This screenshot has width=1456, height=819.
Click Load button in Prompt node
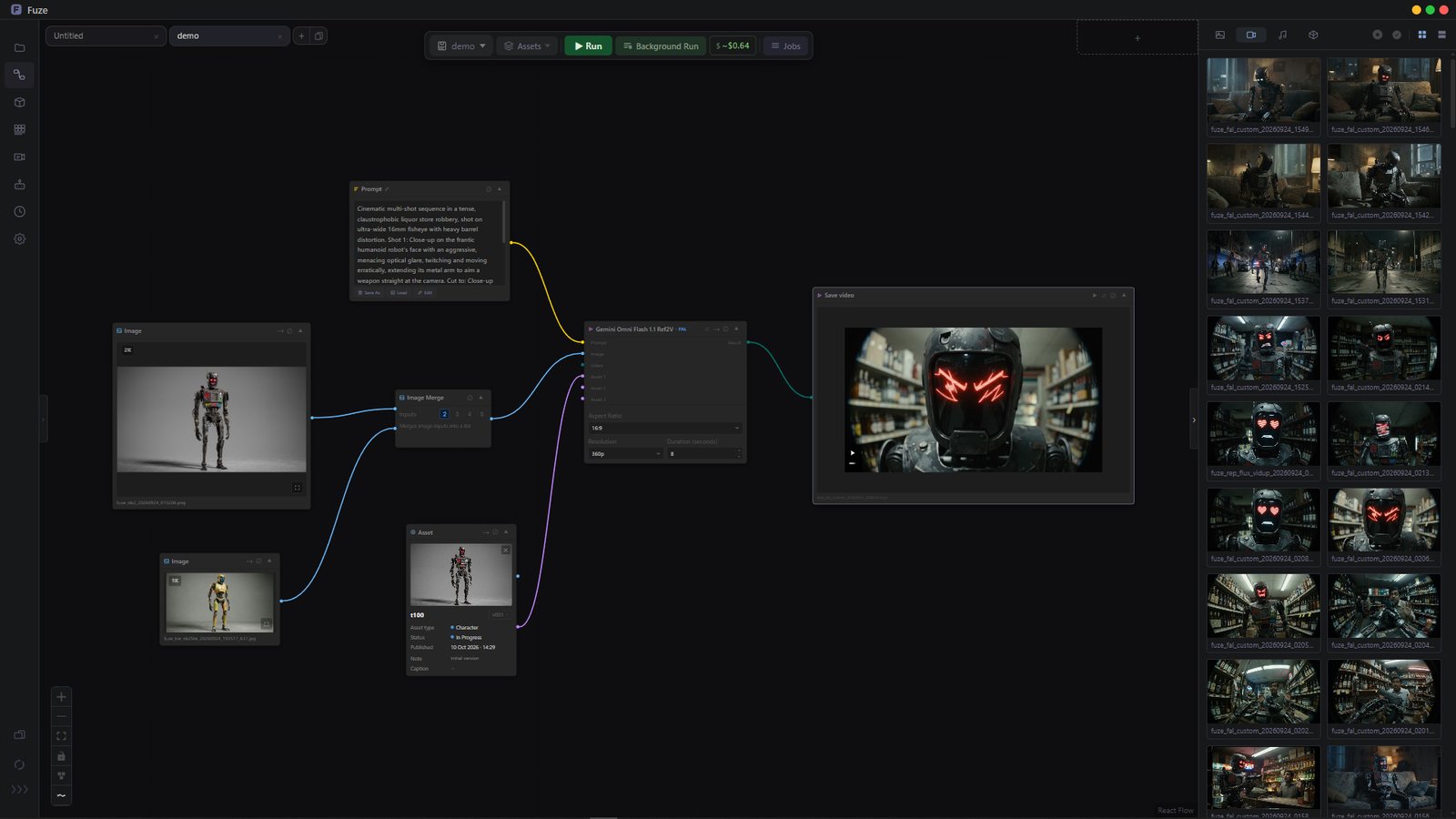tap(399, 293)
